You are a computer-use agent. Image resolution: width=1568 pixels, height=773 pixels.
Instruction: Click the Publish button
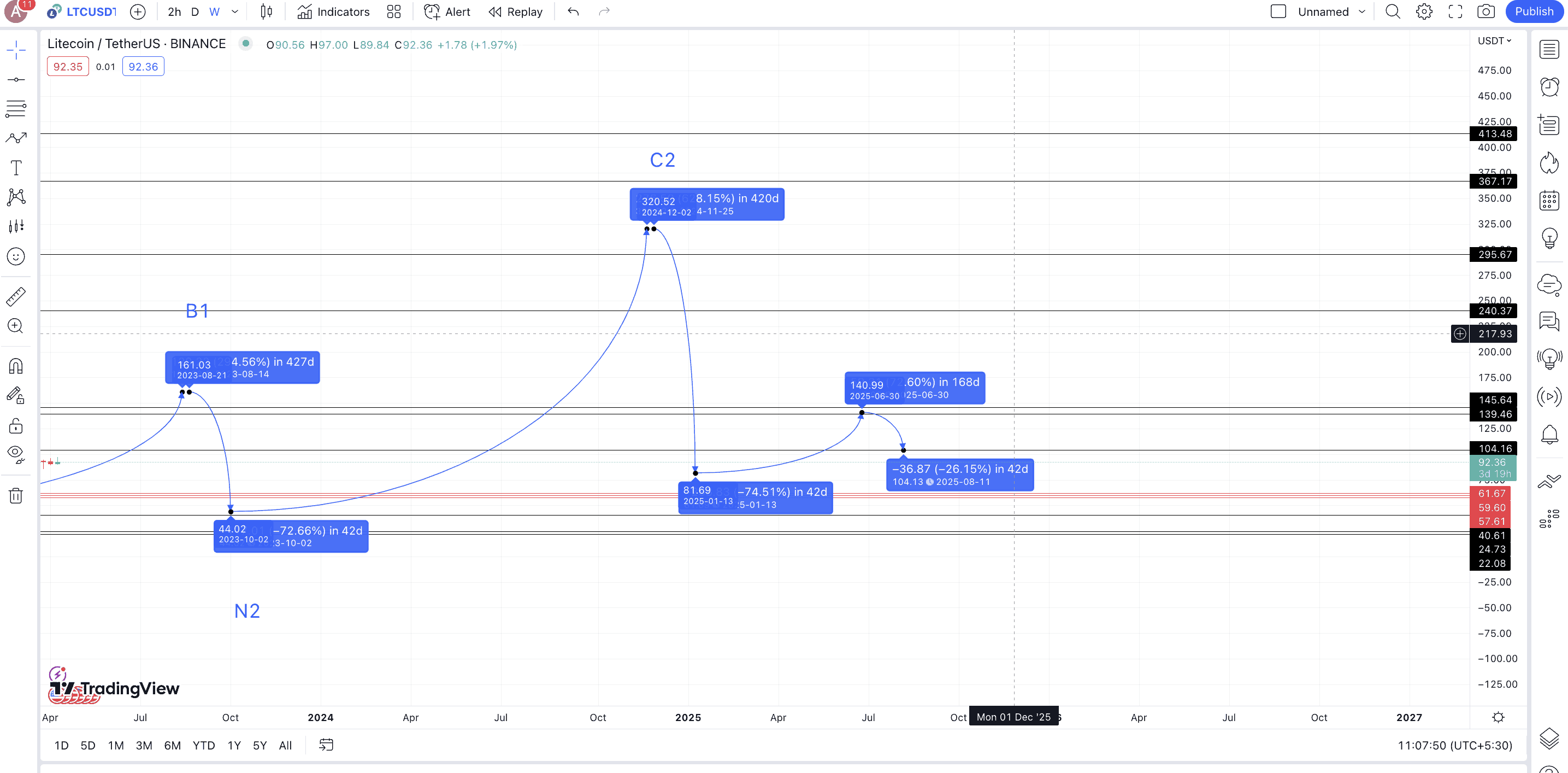pos(1533,11)
